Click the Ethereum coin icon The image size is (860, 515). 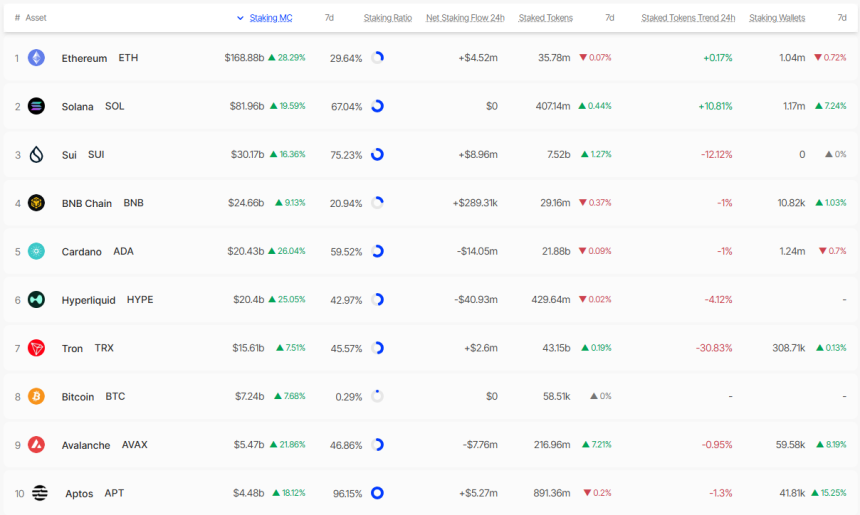pyautogui.click(x=36, y=58)
